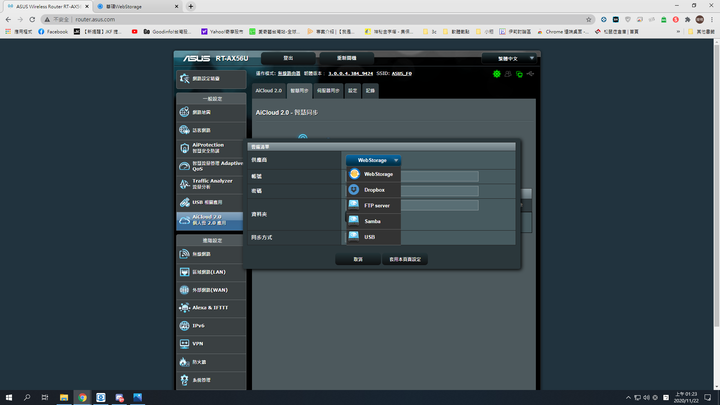Switch to the AiCloud 2.0 tab
Image resolution: width=720 pixels, height=405 pixels.
point(269,91)
